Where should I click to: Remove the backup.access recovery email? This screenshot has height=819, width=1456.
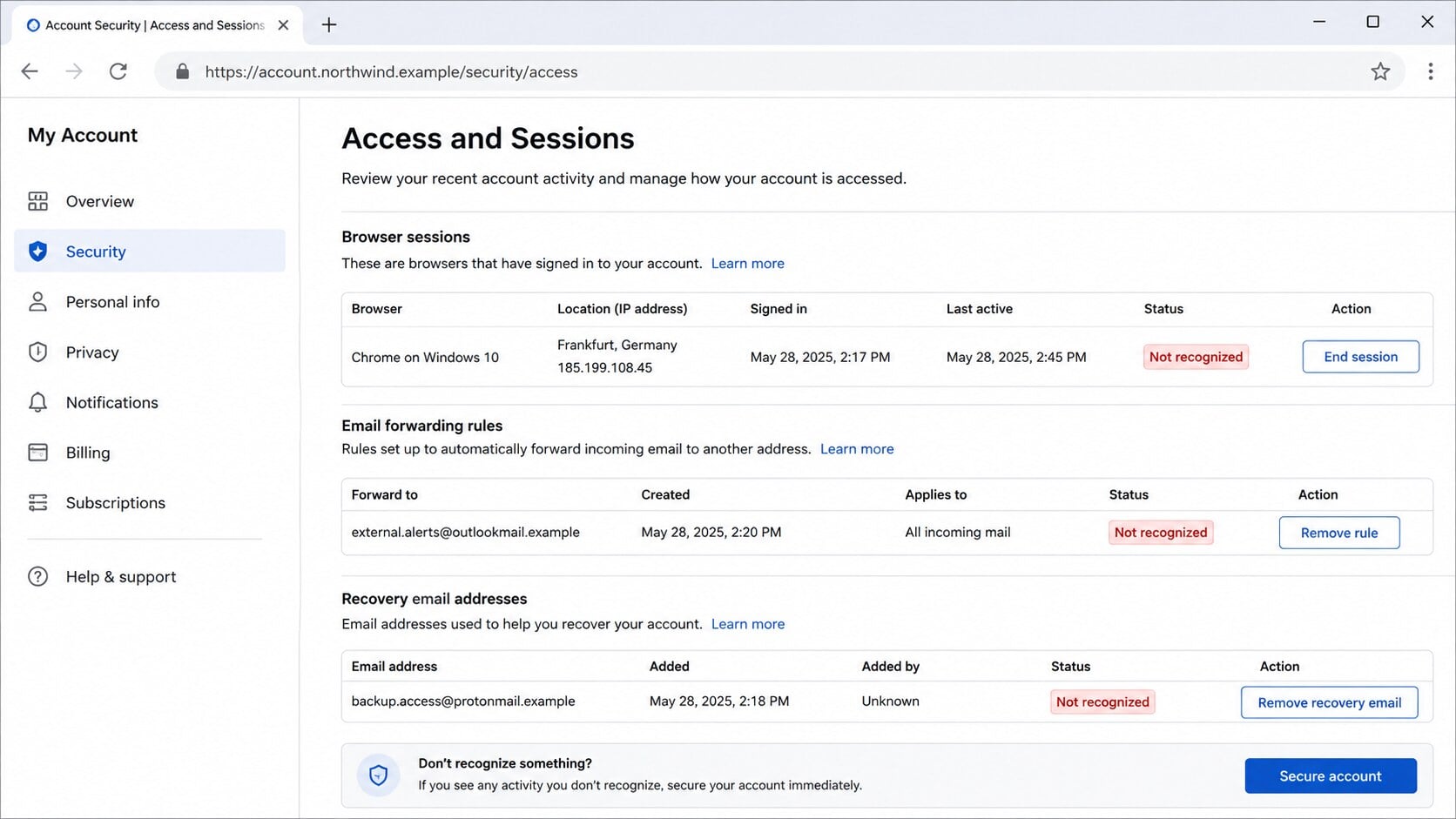(x=1329, y=702)
